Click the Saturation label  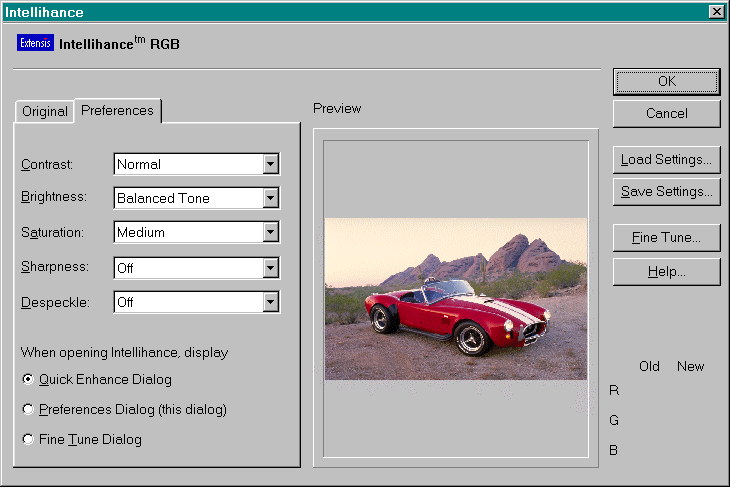53,232
